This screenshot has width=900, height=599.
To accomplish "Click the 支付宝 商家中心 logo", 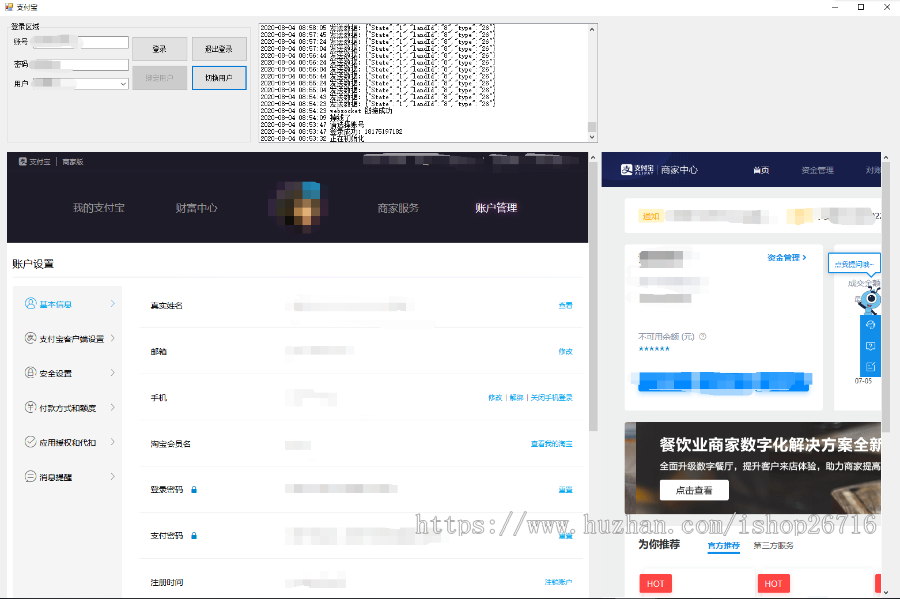I will point(659,170).
